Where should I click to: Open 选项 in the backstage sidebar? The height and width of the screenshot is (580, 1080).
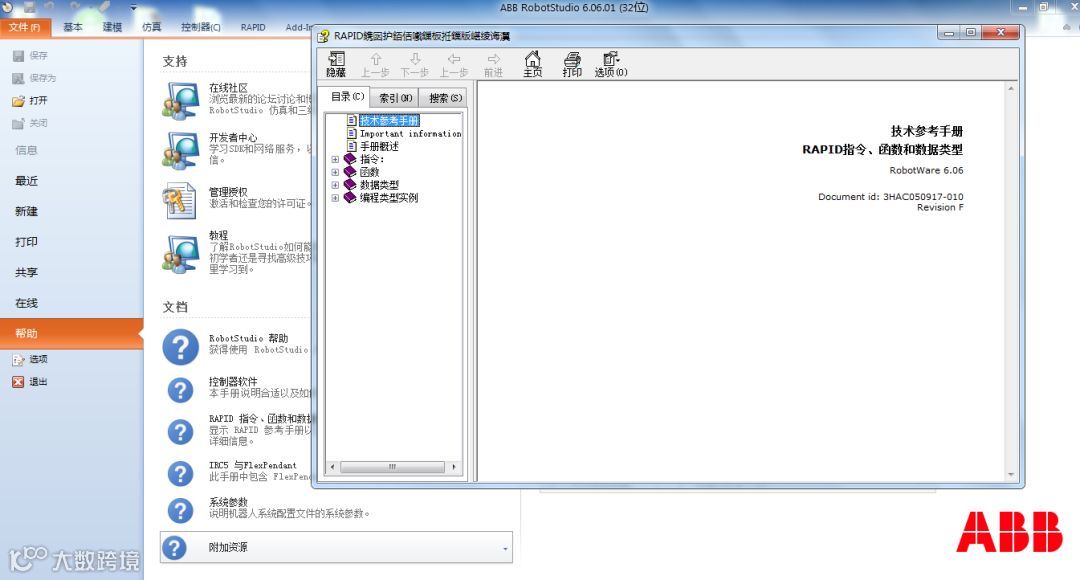coord(30,359)
